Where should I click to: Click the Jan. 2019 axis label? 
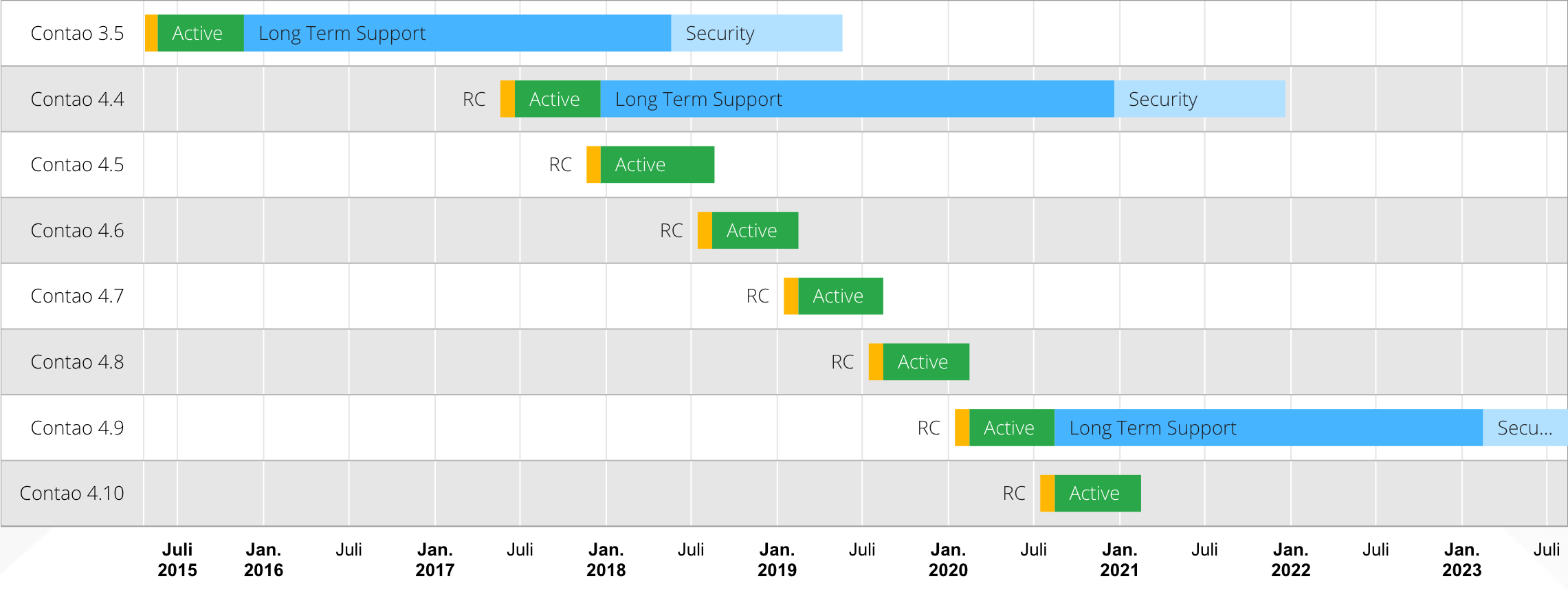[777, 560]
